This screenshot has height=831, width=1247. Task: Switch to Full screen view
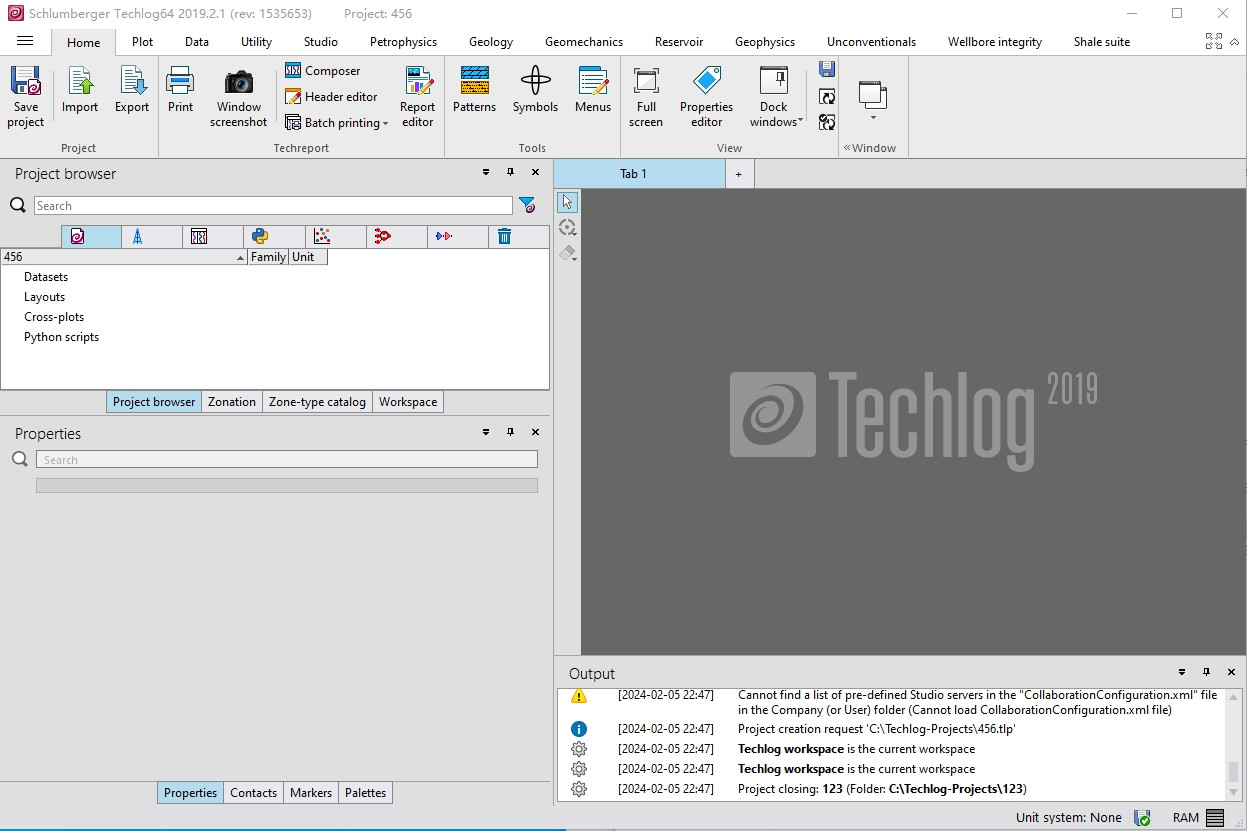[646, 97]
